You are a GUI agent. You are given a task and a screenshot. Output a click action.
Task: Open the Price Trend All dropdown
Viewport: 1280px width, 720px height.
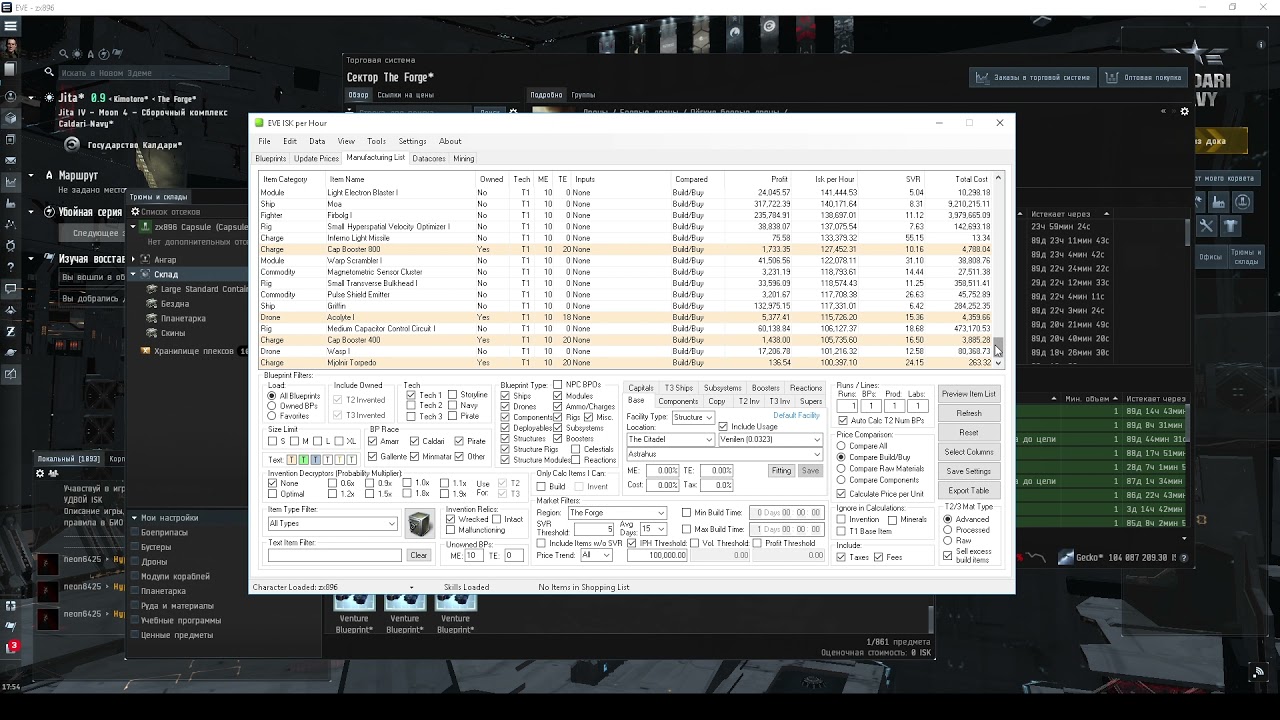(596, 555)
